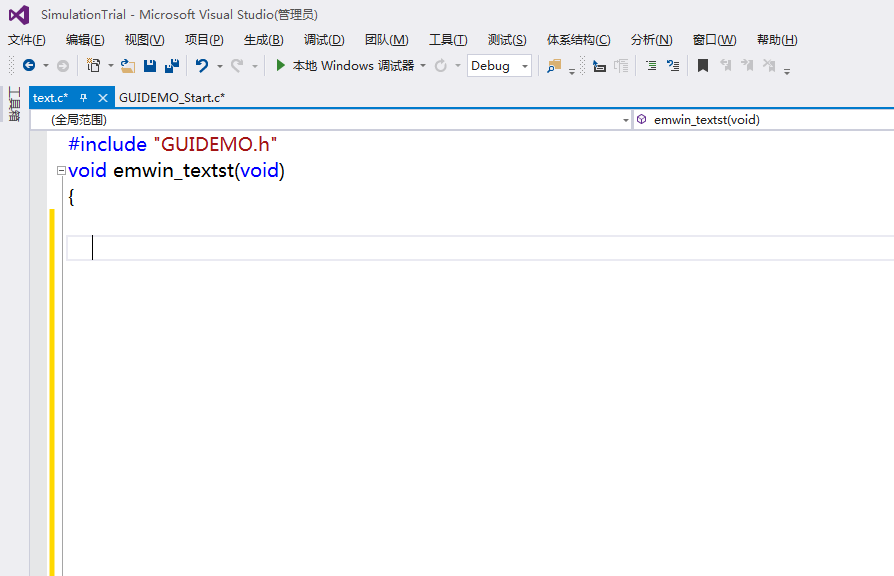Open the Debug configuration combo box

point(499,66)
